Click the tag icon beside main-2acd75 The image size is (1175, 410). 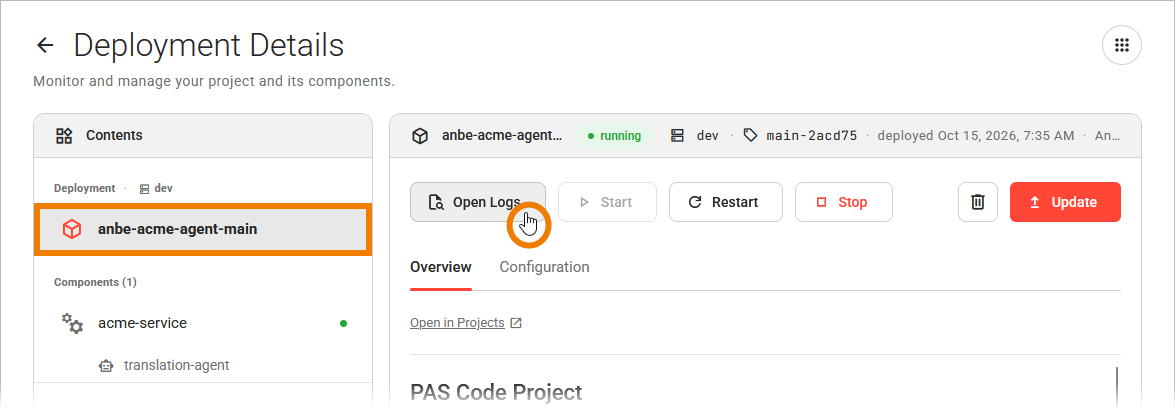[750, 136]
